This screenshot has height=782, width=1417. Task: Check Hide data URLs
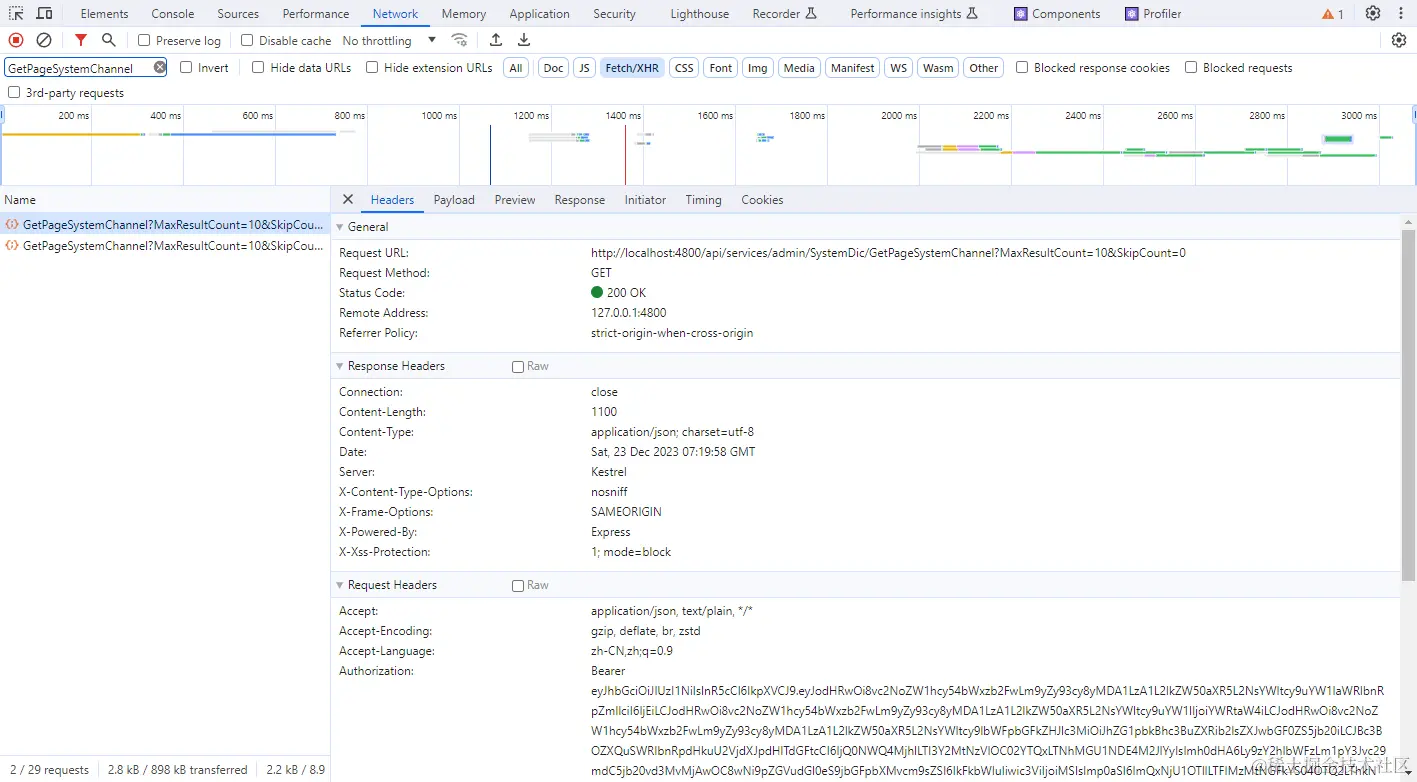coord(258,68)
